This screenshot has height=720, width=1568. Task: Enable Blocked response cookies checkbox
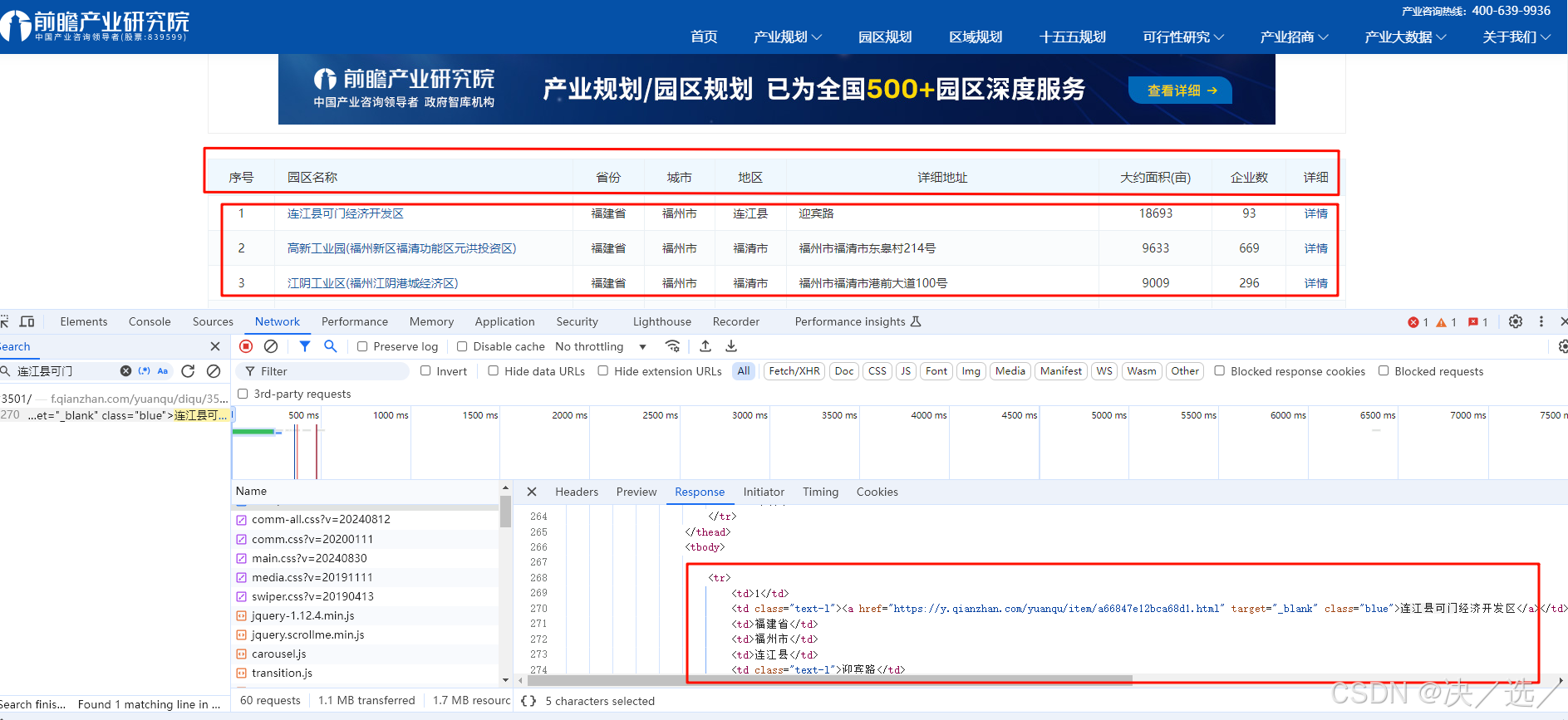1220,371
